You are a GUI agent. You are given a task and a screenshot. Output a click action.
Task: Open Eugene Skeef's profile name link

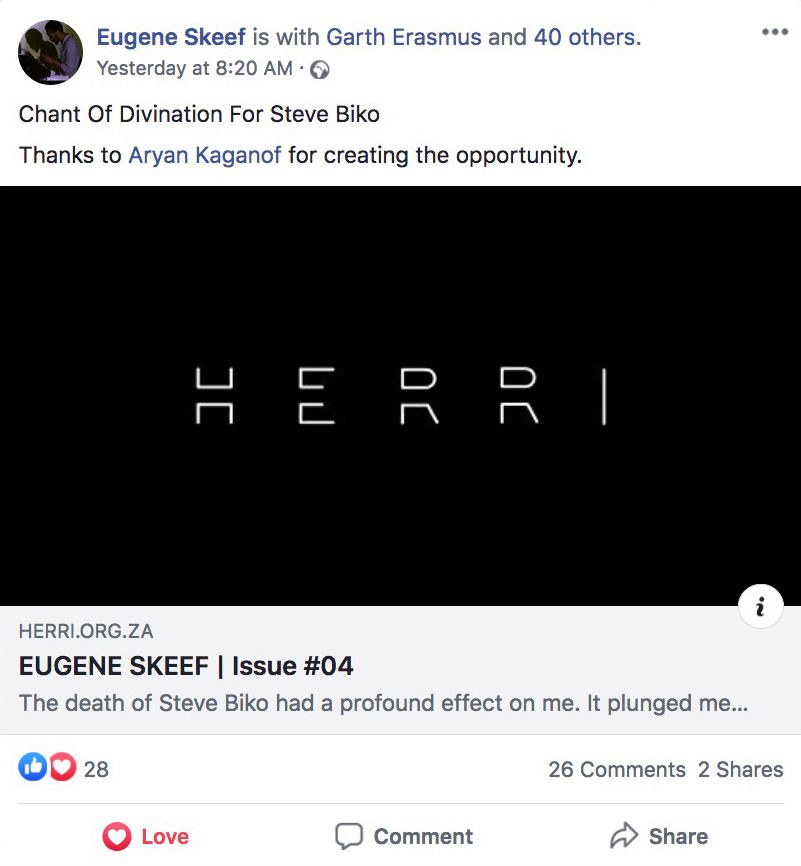coord(171,37)
